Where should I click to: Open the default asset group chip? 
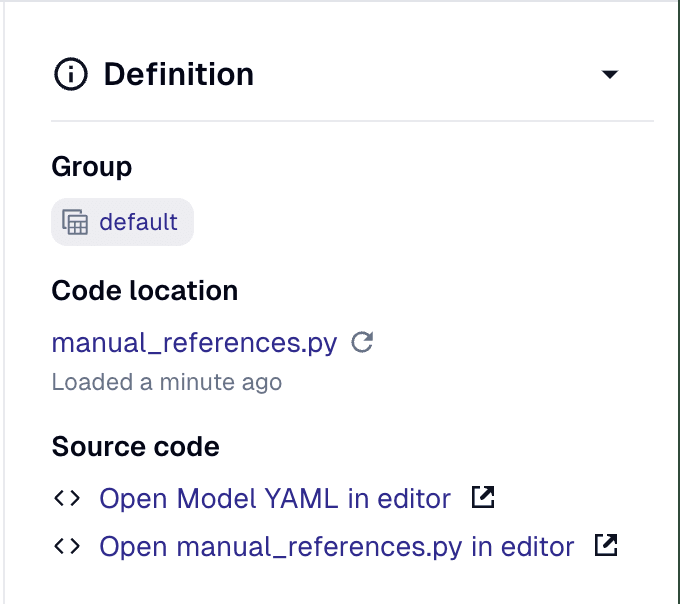122,222
